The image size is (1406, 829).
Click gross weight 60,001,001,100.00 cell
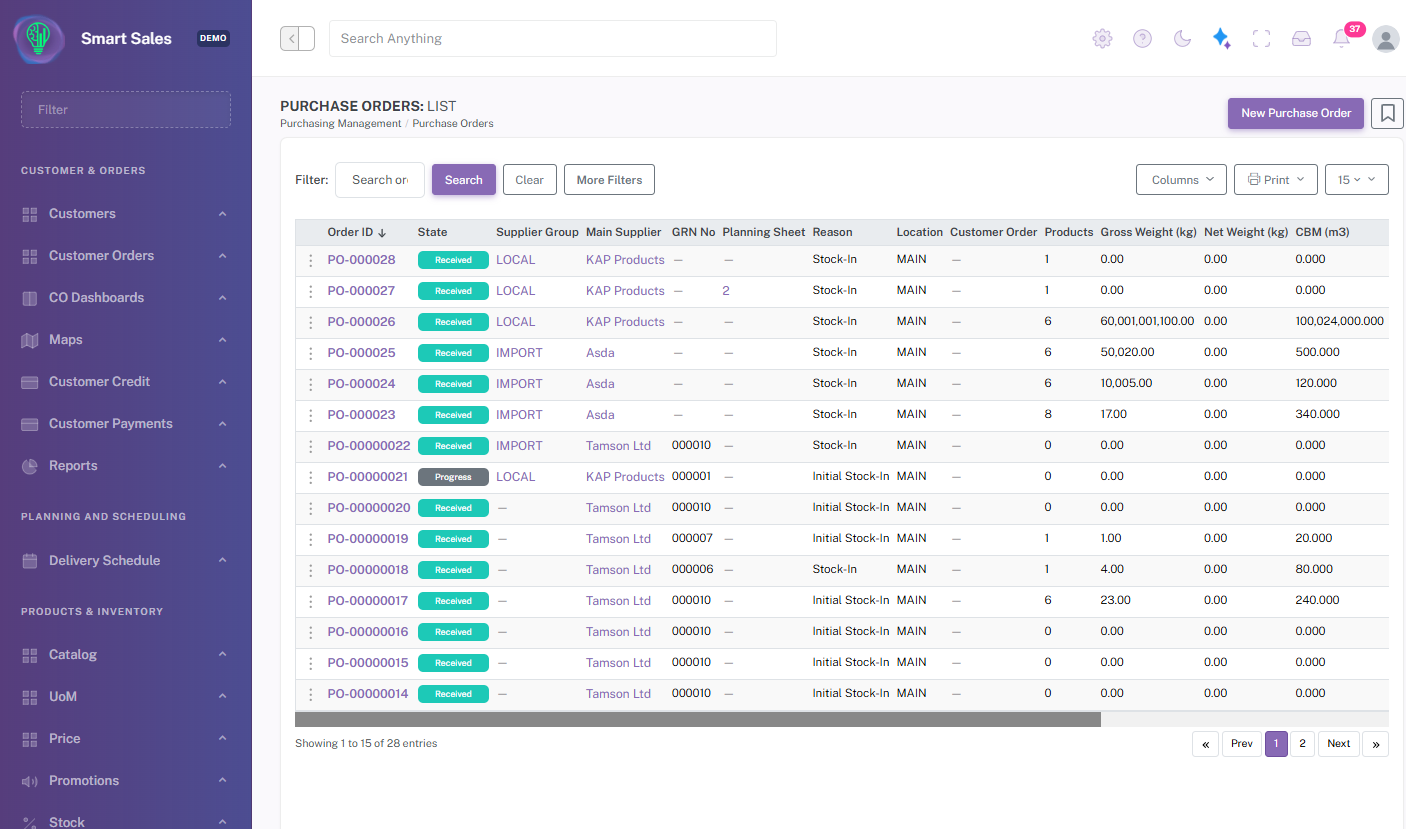click(x=1147, y=322)
